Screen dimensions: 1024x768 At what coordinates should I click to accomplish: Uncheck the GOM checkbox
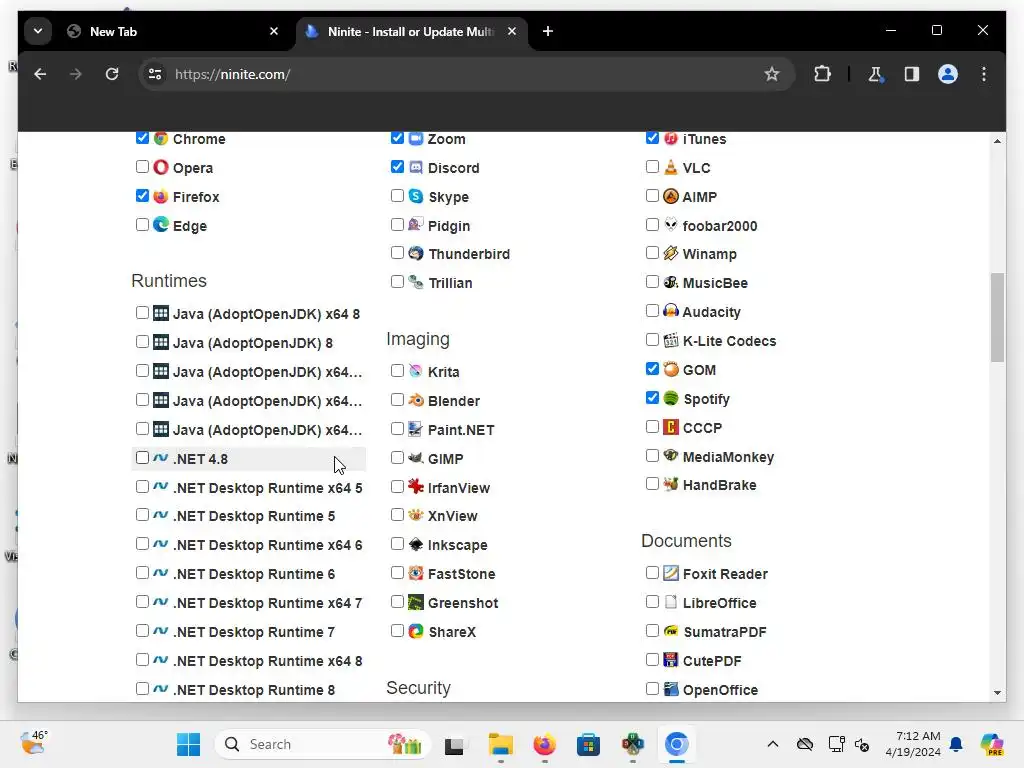click(x=652, y=368)
